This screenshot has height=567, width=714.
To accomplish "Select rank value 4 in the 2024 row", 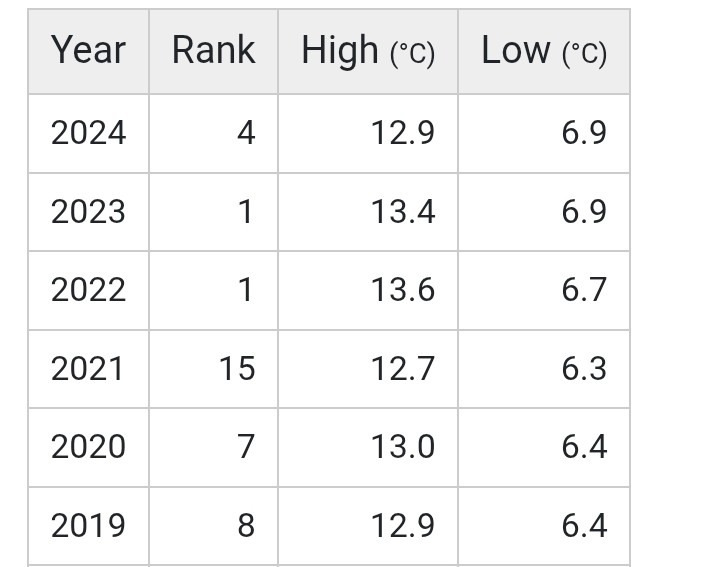I will coord(246,133).
